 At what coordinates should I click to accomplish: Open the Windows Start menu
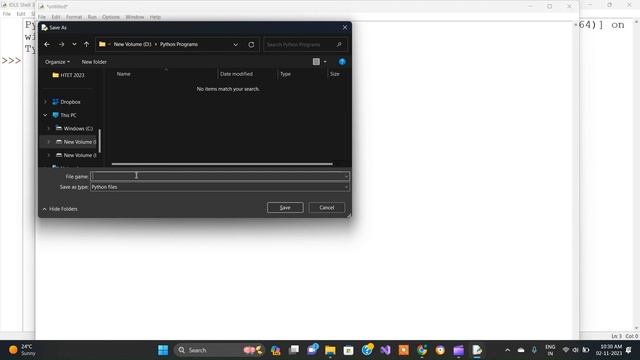[163, 350]
